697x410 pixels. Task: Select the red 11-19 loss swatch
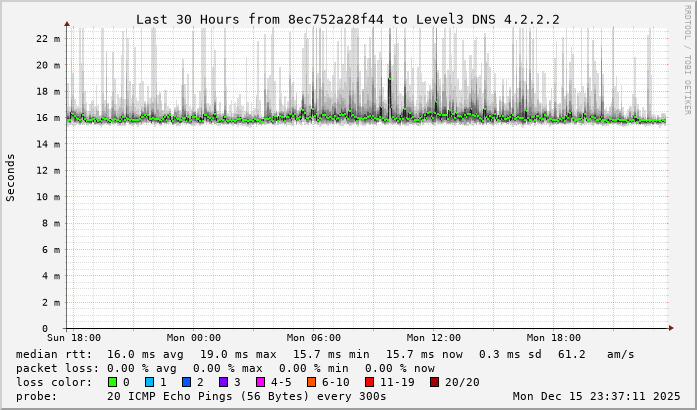(369, 382)
